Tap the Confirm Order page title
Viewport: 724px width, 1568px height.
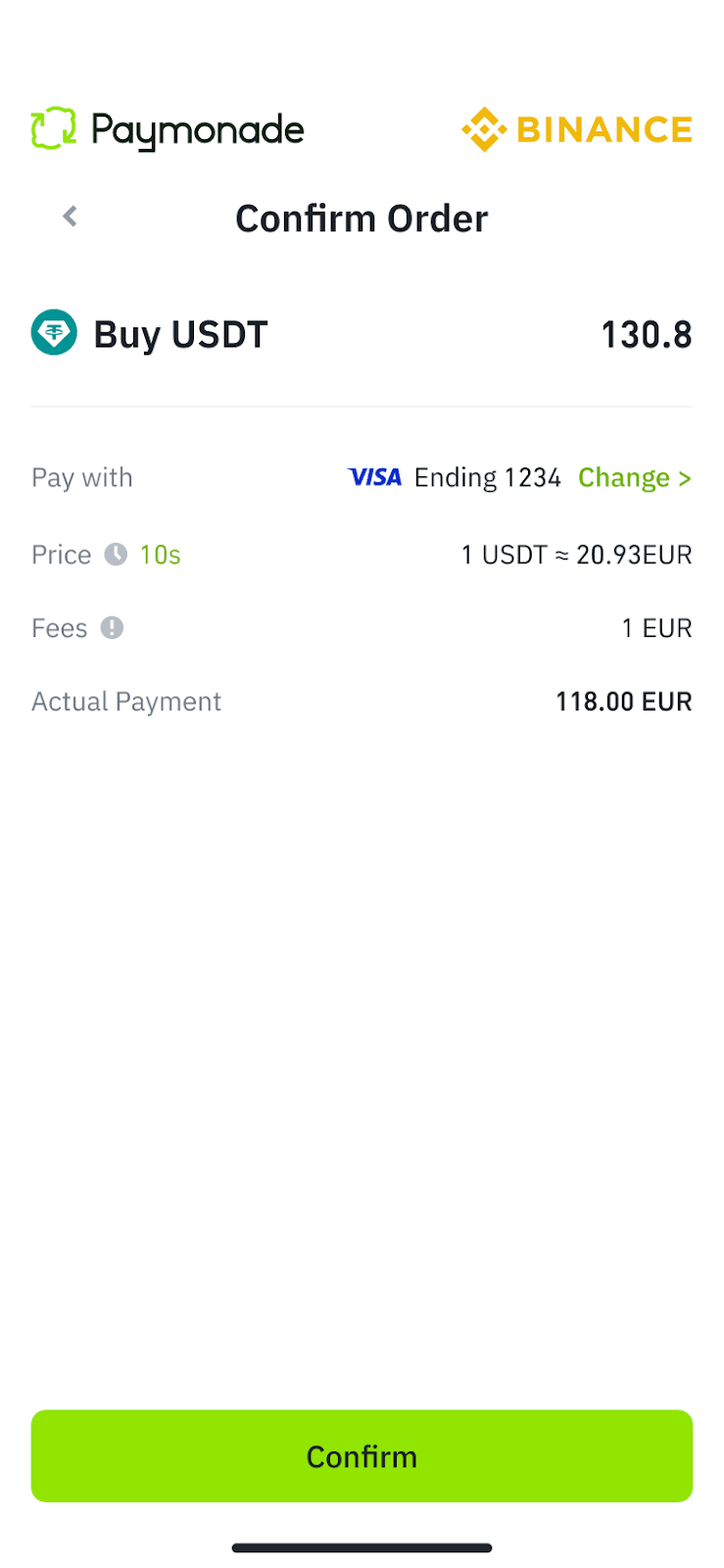[x=362, y=219]
